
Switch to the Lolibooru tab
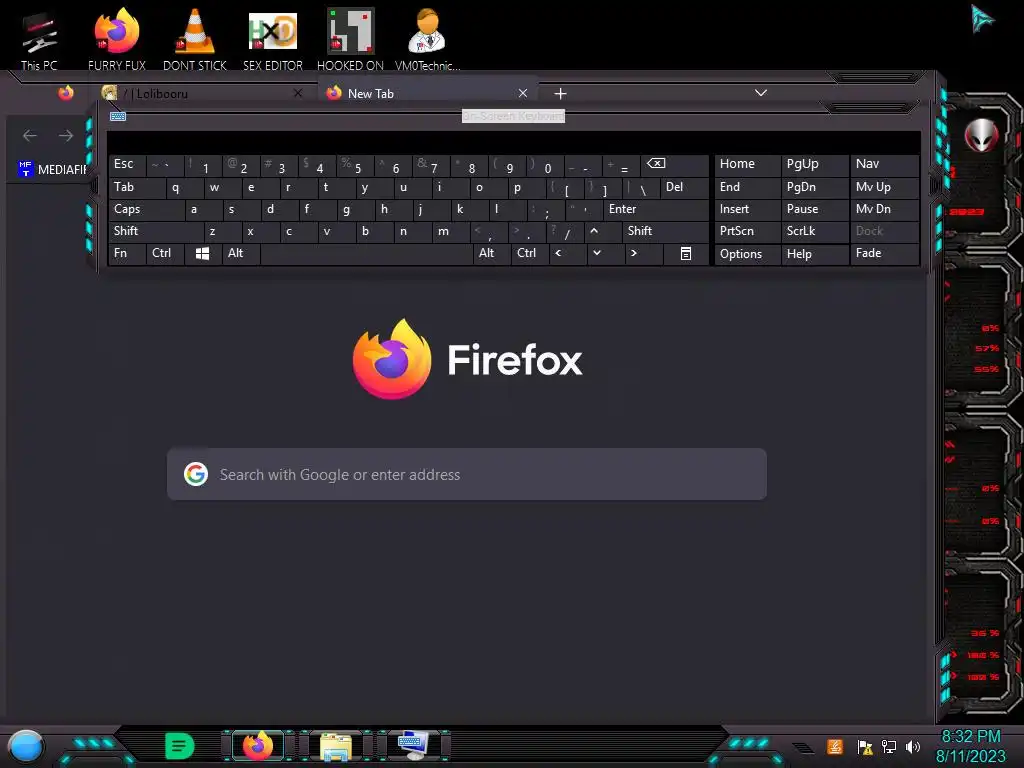[202, 93]
